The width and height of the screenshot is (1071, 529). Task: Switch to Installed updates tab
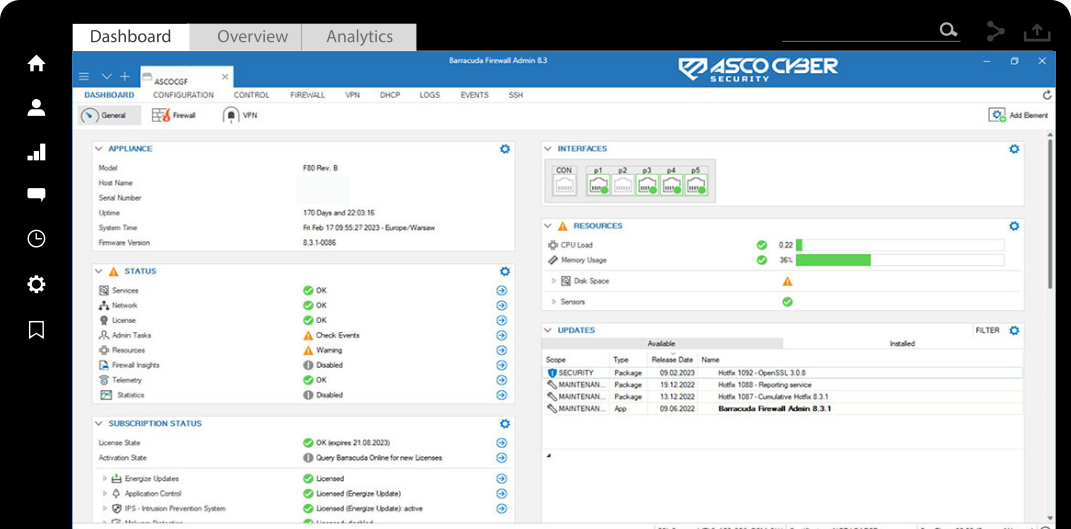point(902,344)
